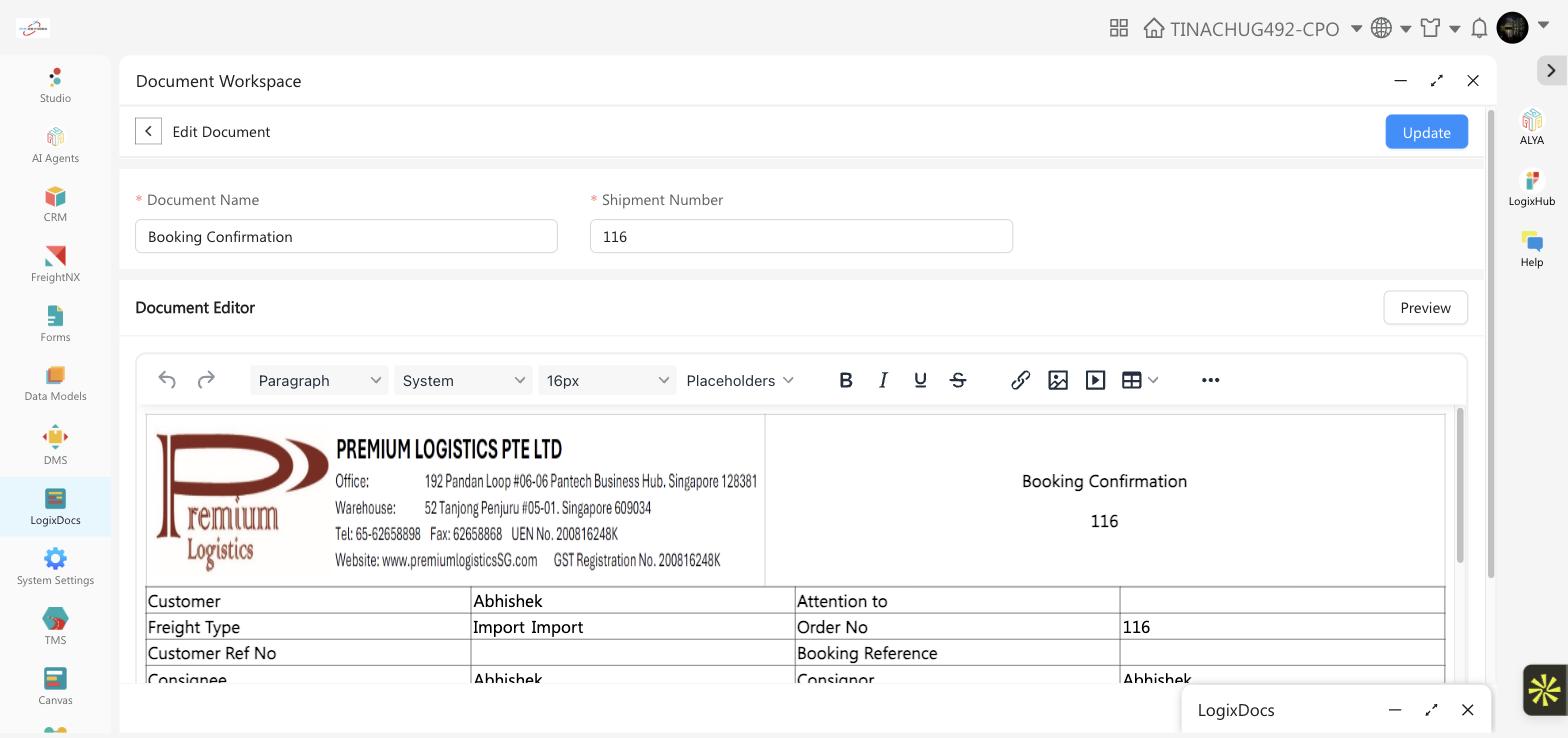Expand the workspace name dropdown arrow
Viewport: 1568px width, 738px height.
click(x=1356, y=28)
